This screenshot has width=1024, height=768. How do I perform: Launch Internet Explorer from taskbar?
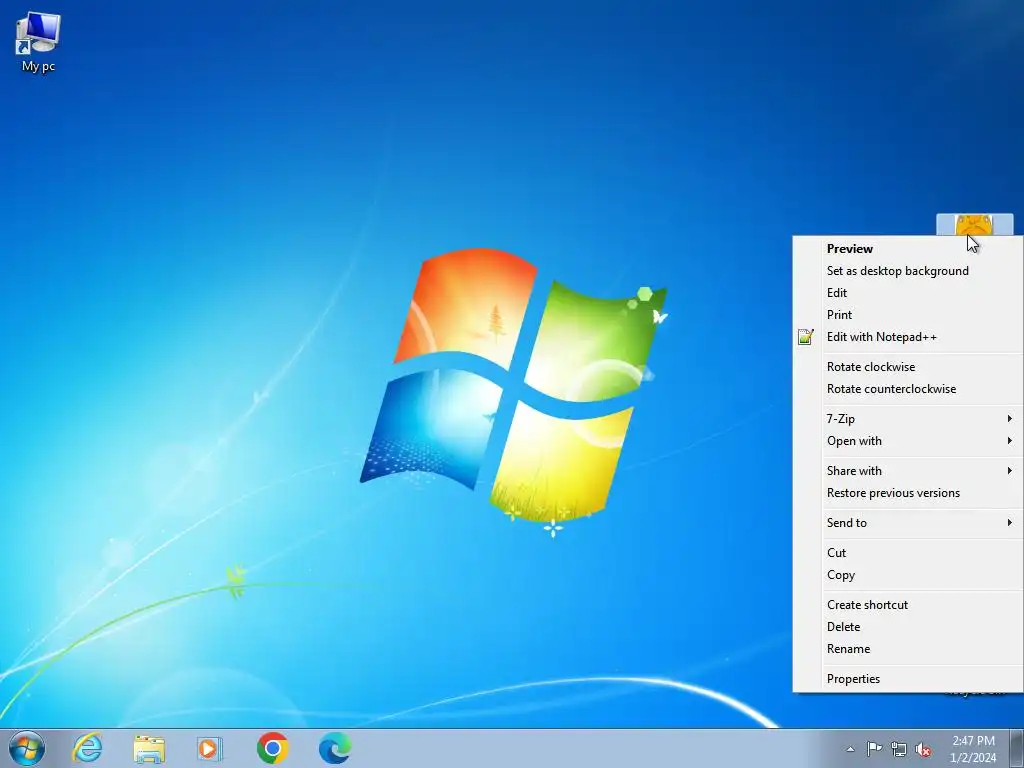point(88,748)
